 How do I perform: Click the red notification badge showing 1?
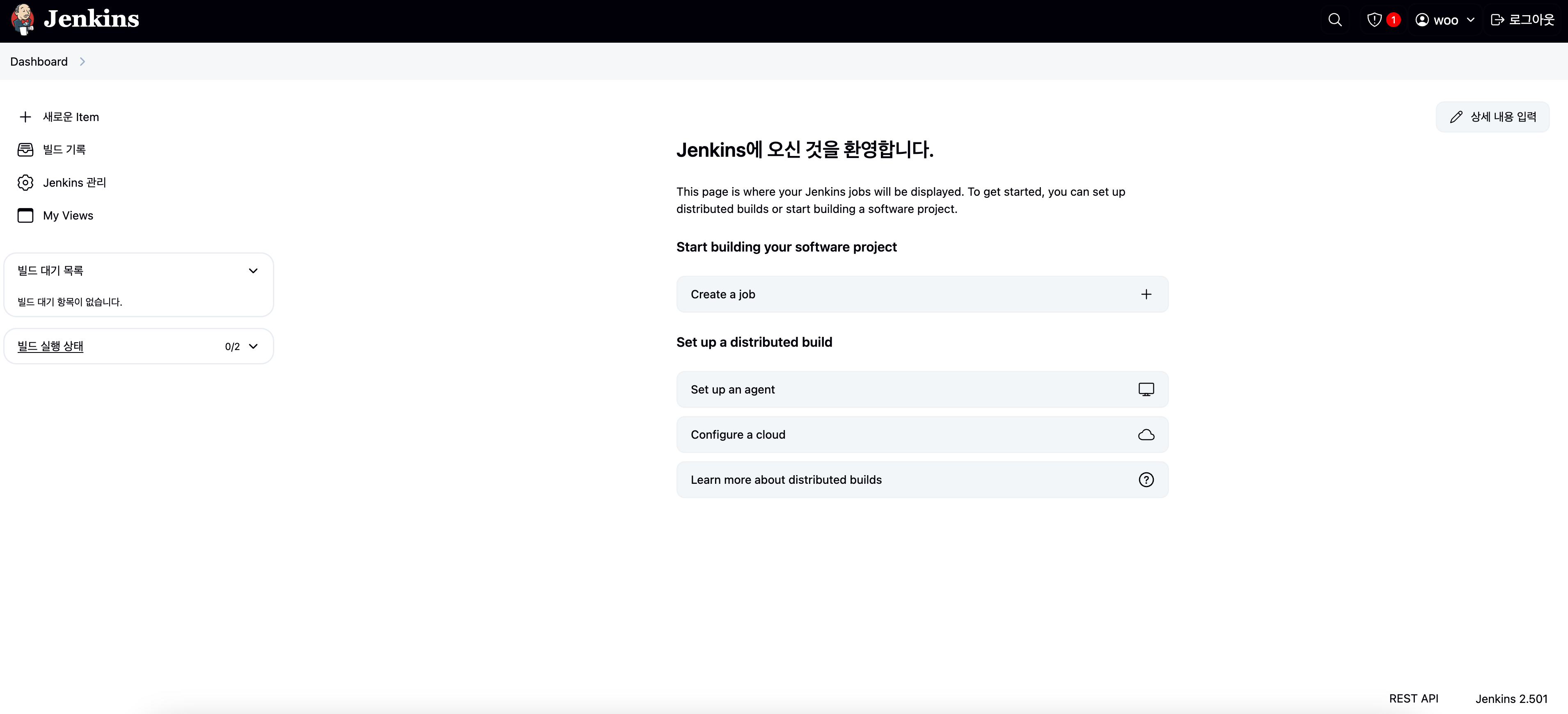[1393, 20]
